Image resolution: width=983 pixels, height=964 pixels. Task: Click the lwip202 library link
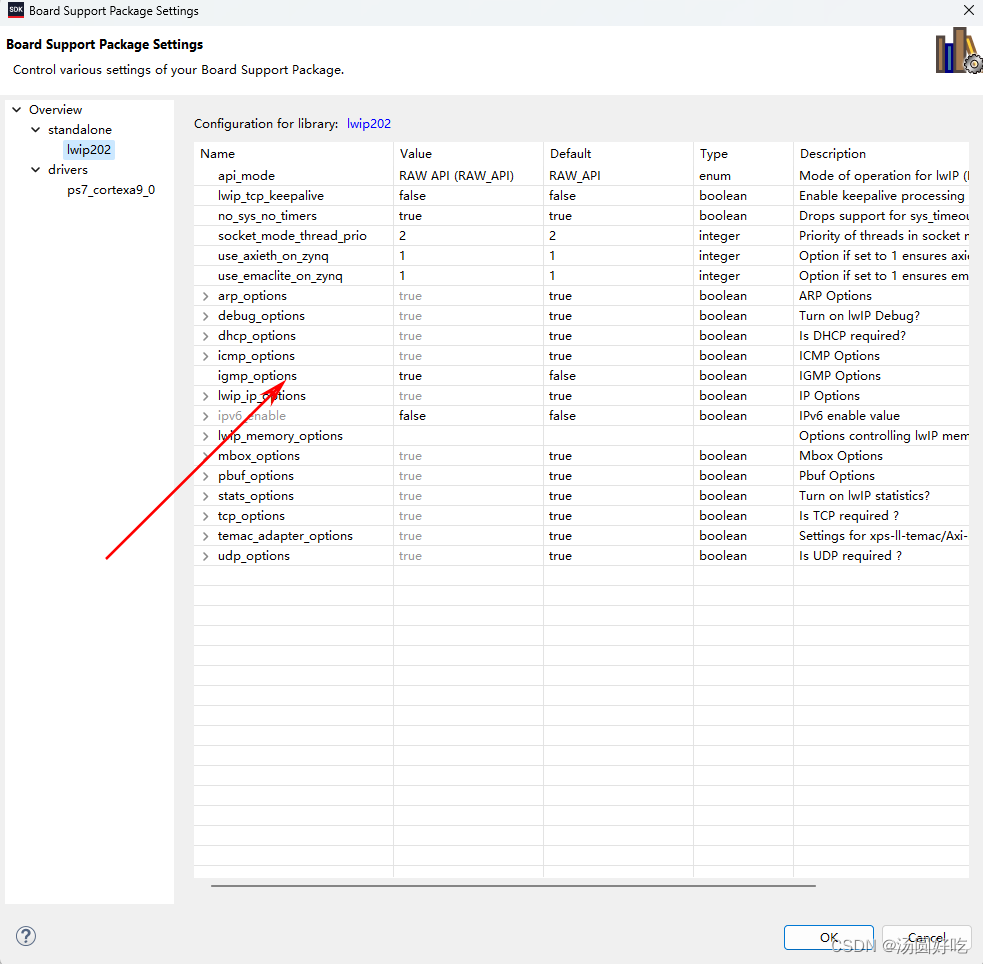point(369,123)
